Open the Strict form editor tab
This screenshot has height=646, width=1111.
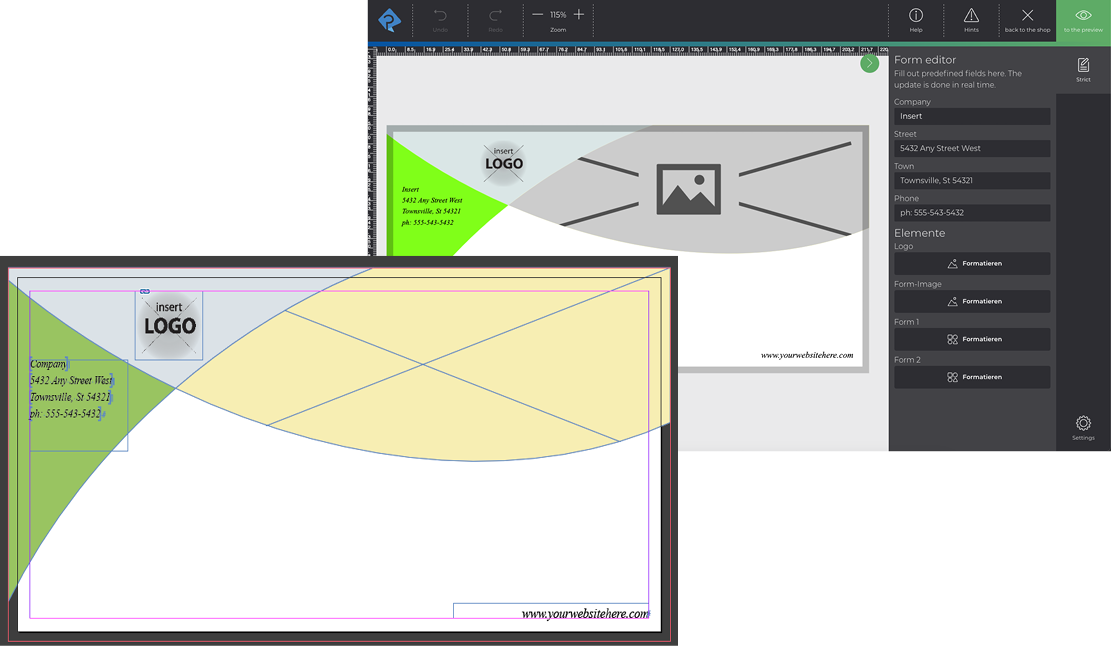(x=1083, y=69)
